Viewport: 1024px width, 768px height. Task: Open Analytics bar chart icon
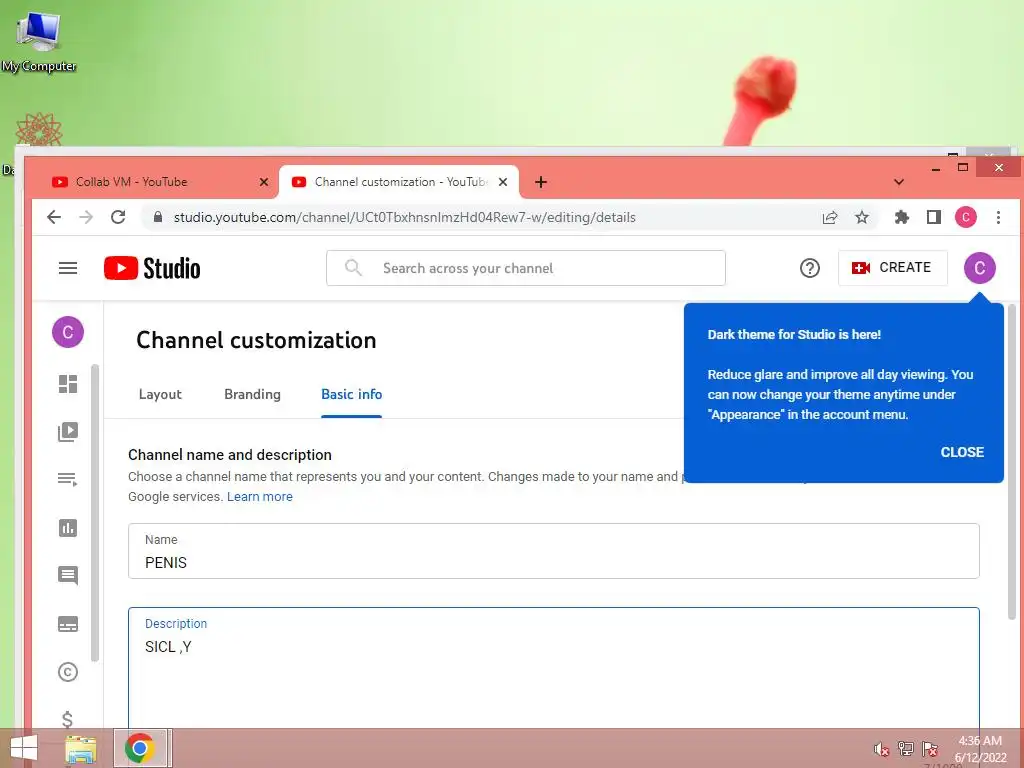coord(68,528)
